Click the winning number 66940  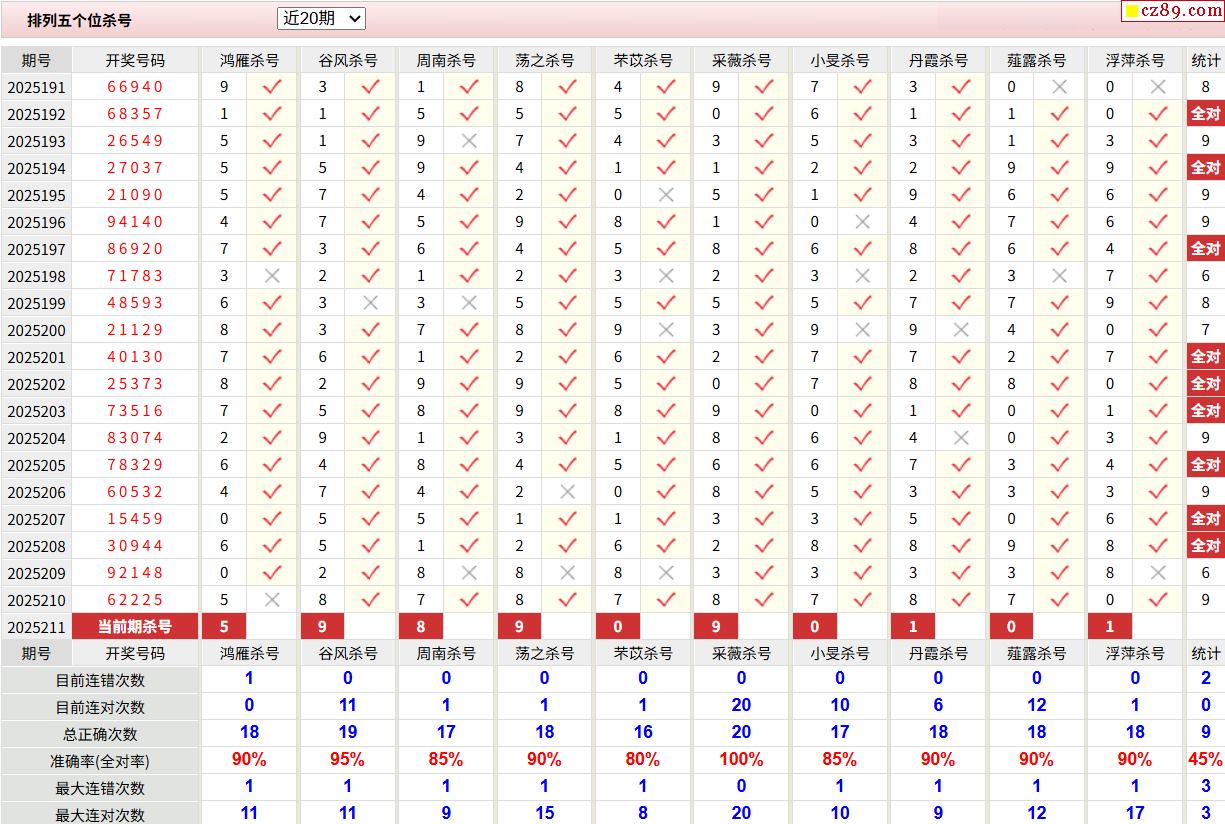135,87
